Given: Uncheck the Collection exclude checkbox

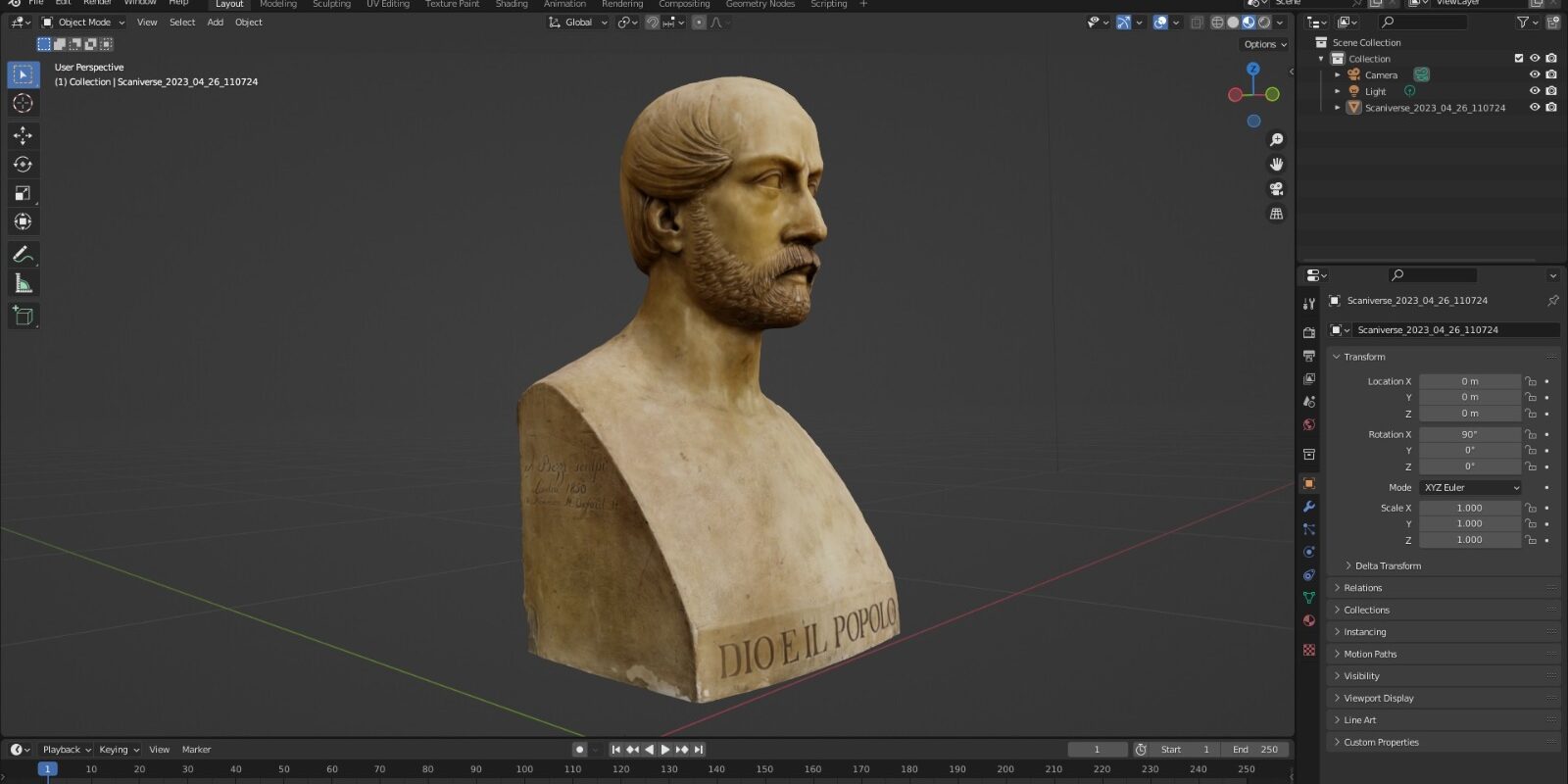Looking at the screenshot, I should [x=1518, y=59].
